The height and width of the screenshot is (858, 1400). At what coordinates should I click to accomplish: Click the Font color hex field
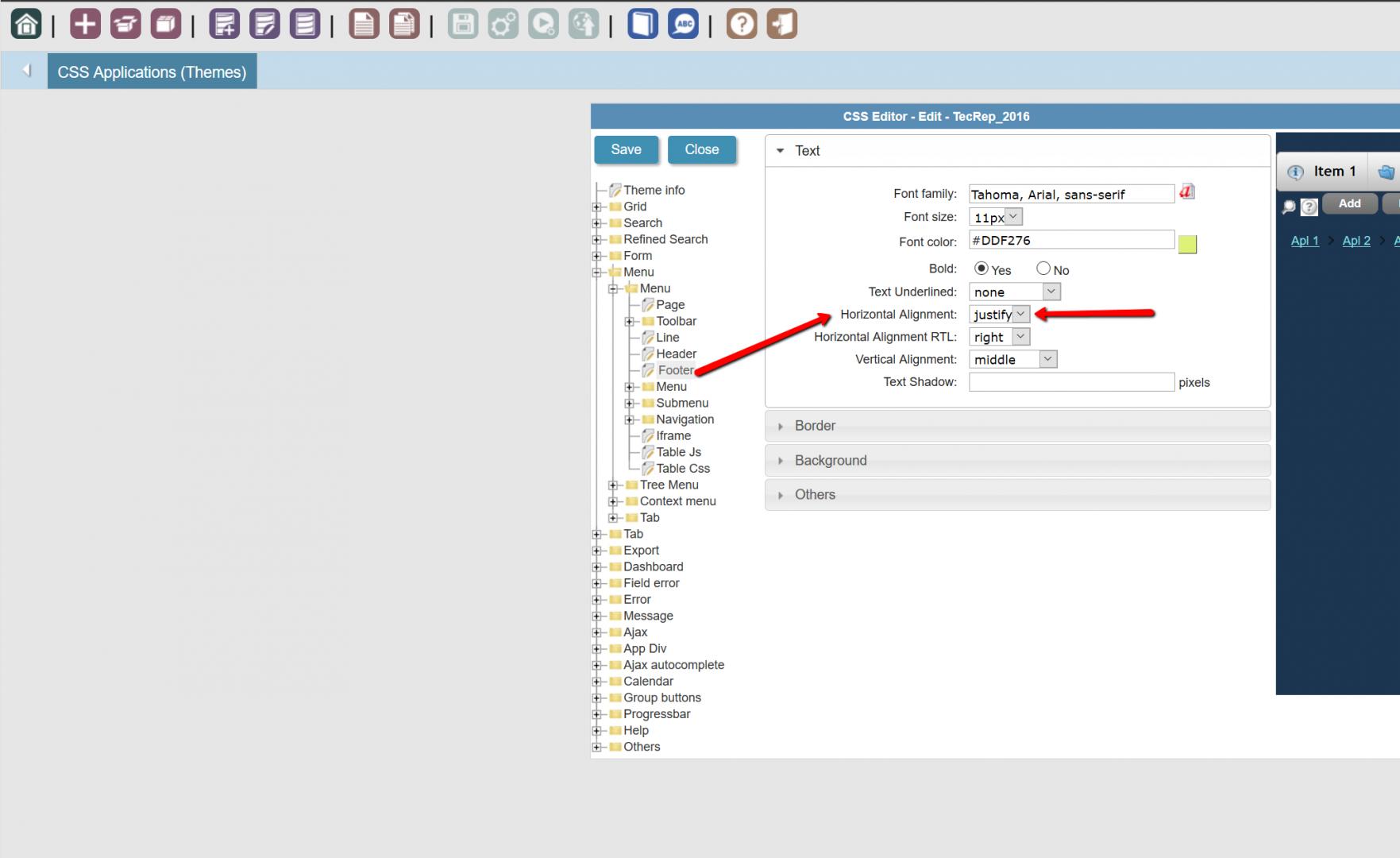[x=1071, y=240]
